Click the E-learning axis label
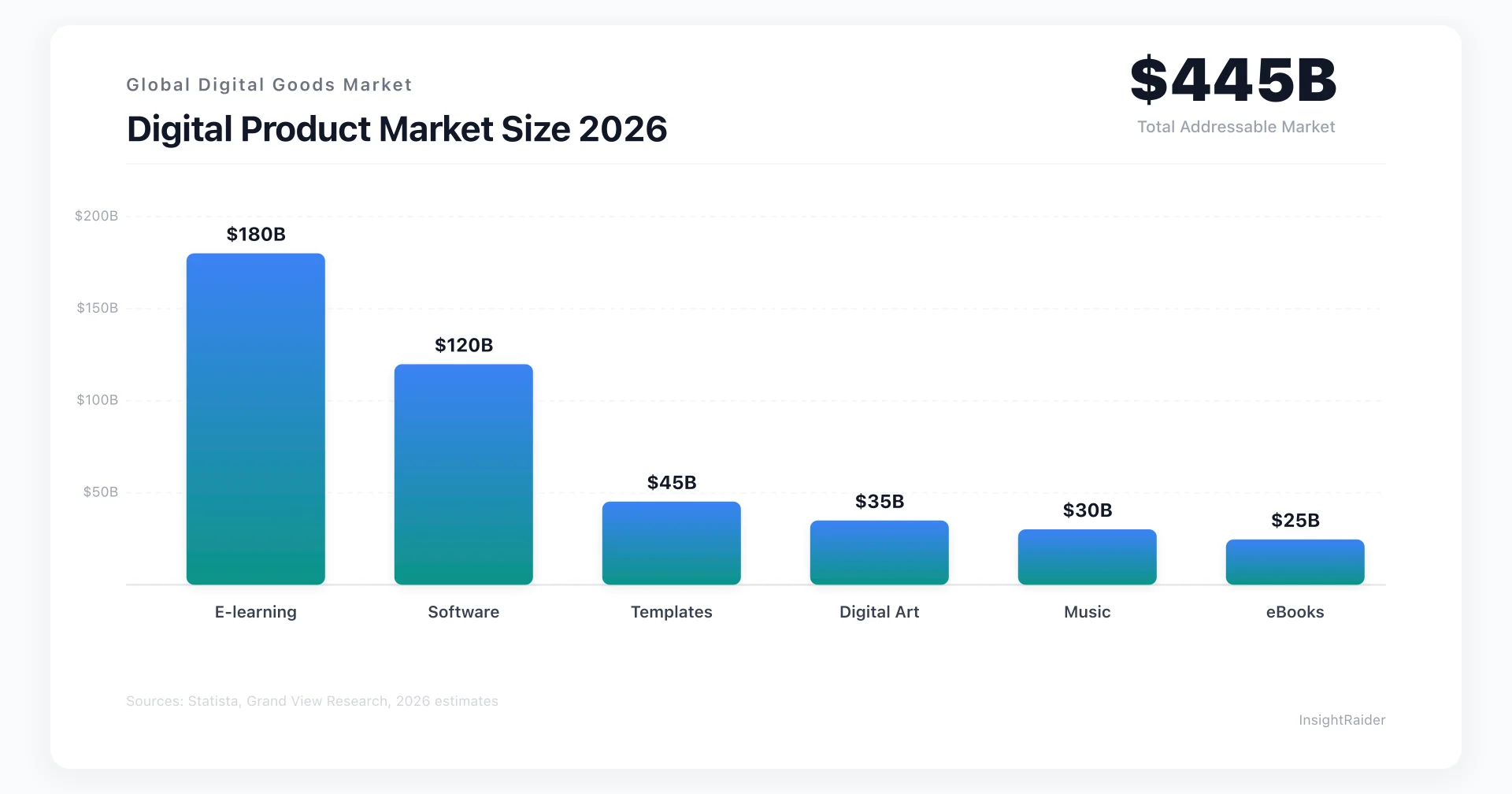Screen dimensions: 1512x794 pos(255,612)
